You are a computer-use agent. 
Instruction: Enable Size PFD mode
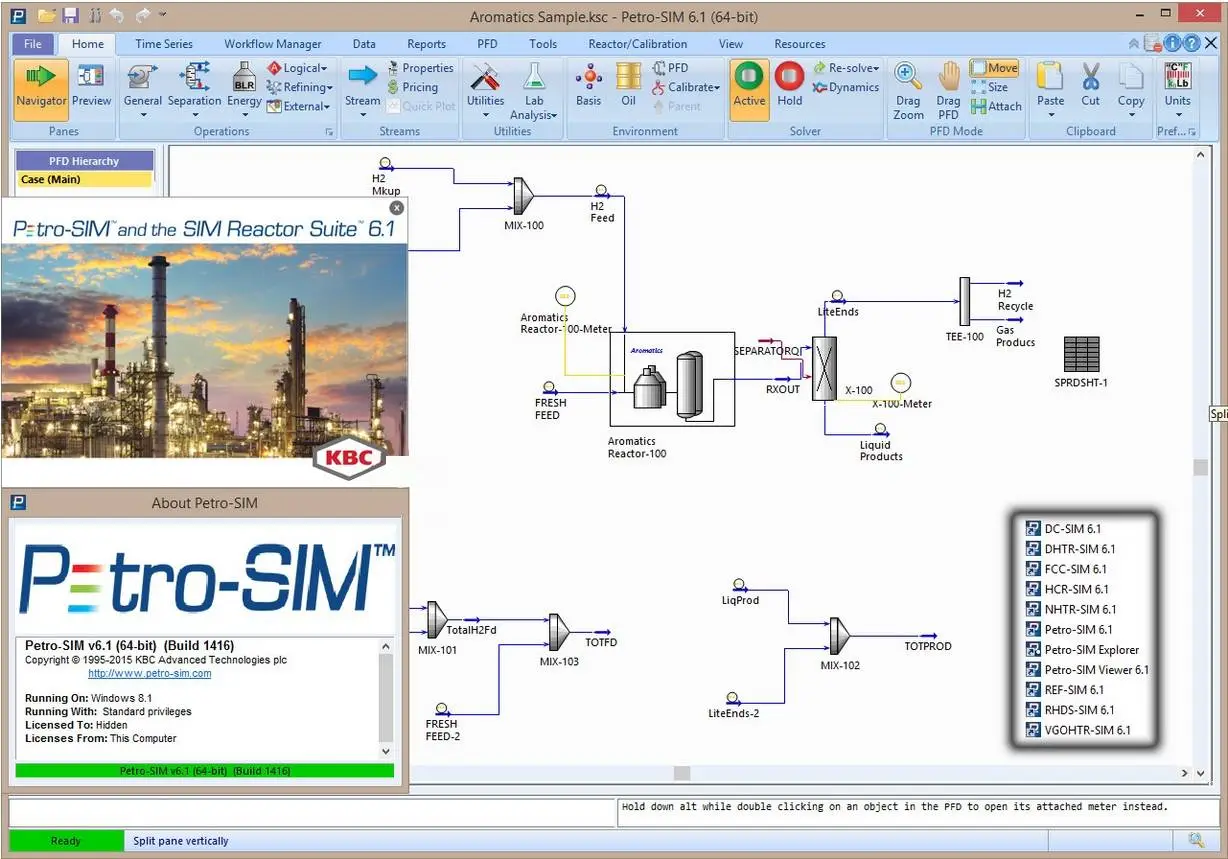pos(989,87)
